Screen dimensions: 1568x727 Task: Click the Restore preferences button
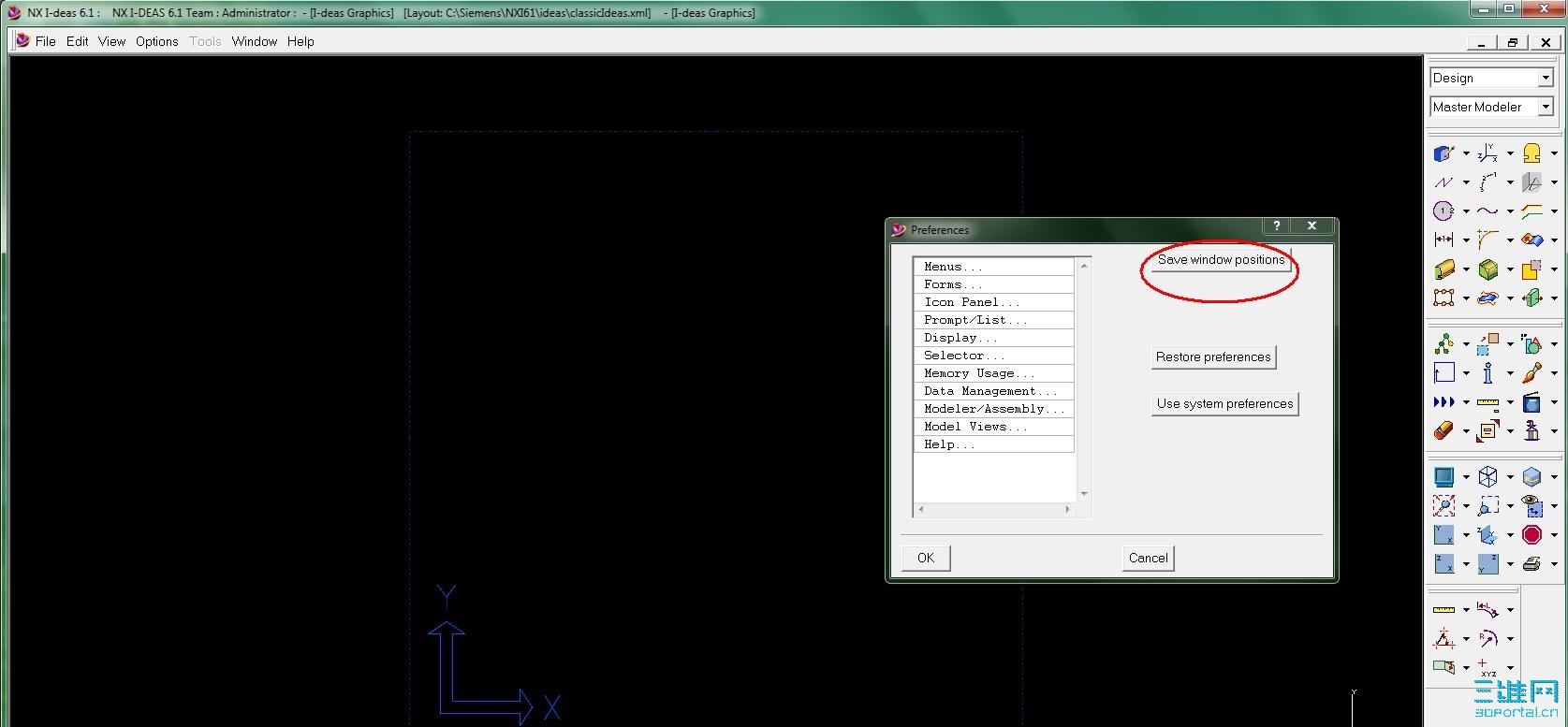click(1213, 356)
